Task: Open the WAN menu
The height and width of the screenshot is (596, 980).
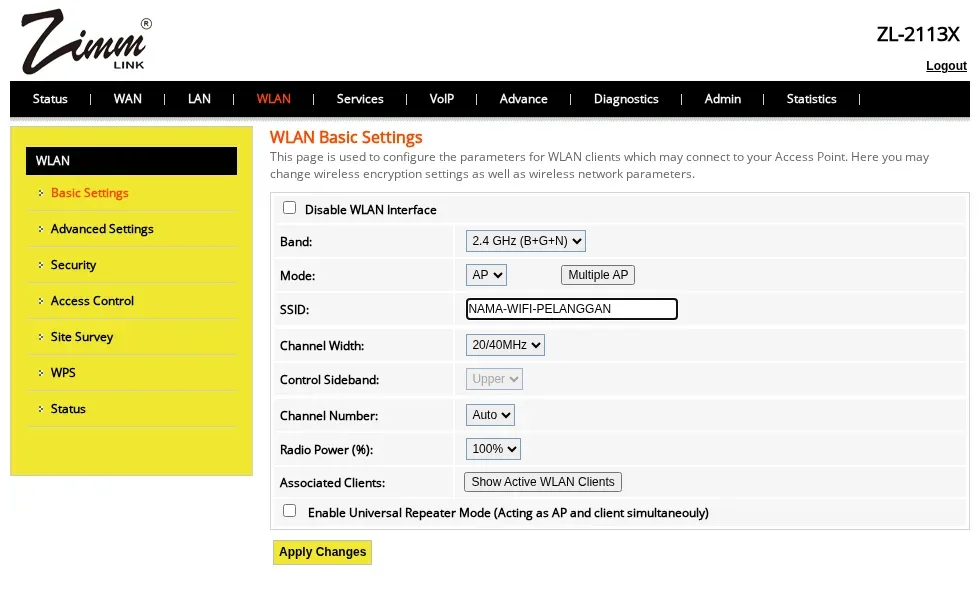Action: point(128,99)
